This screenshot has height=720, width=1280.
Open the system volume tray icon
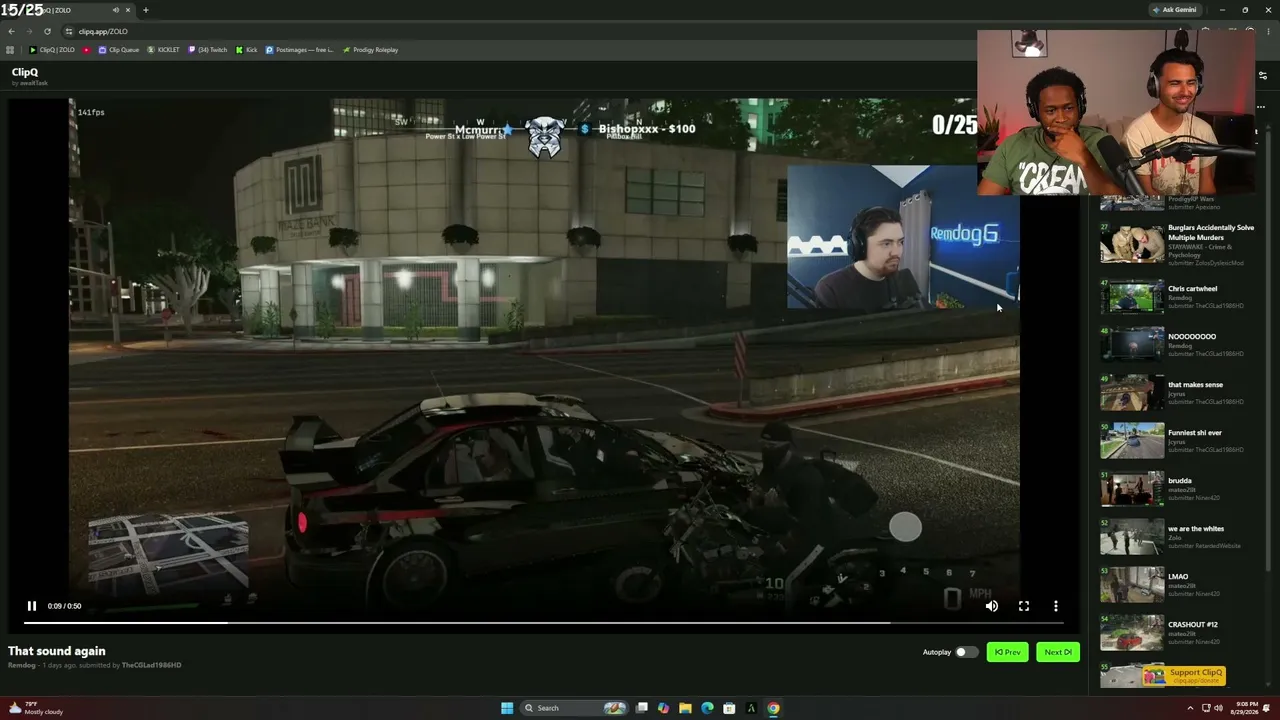(1218, 708)
